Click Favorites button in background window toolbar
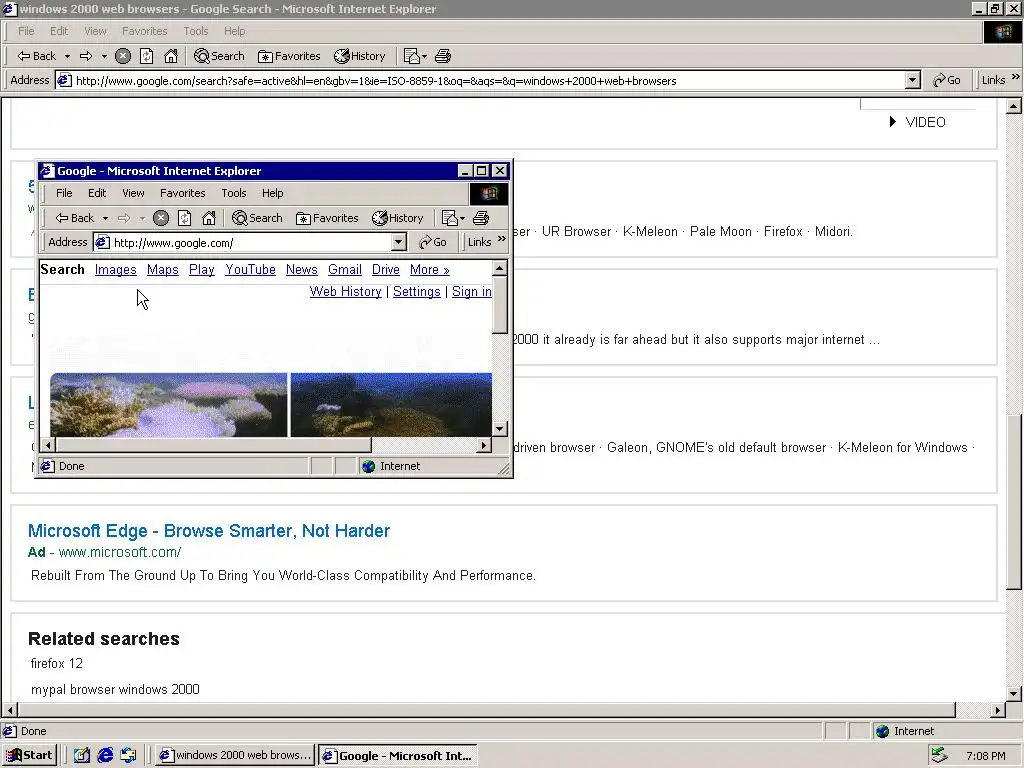This screenshot has width=1024, height=768. tap(289, 56)
